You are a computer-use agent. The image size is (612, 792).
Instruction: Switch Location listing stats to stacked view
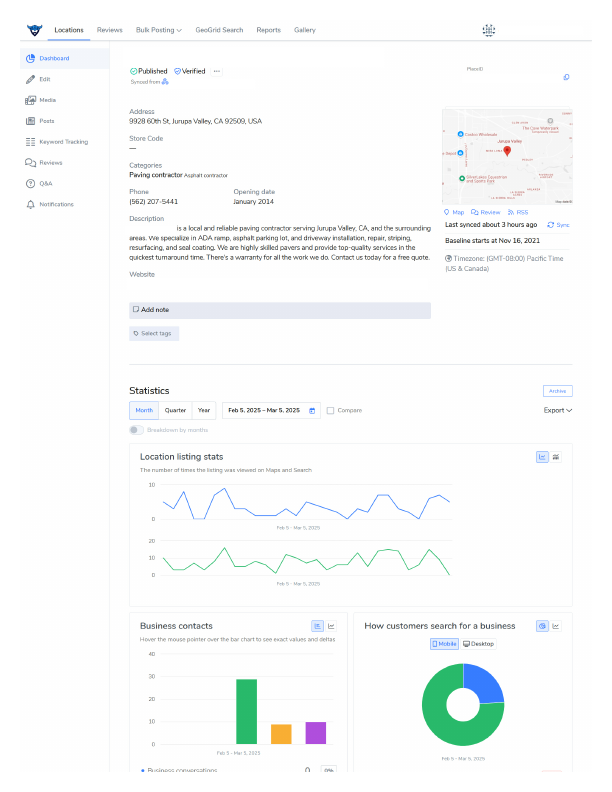555,457
